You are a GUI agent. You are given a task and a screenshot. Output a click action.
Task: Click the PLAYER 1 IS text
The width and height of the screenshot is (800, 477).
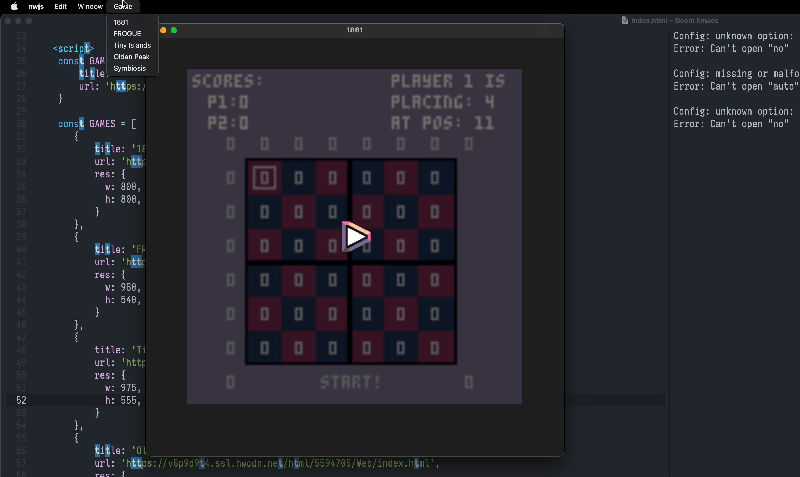pos(448,81)
